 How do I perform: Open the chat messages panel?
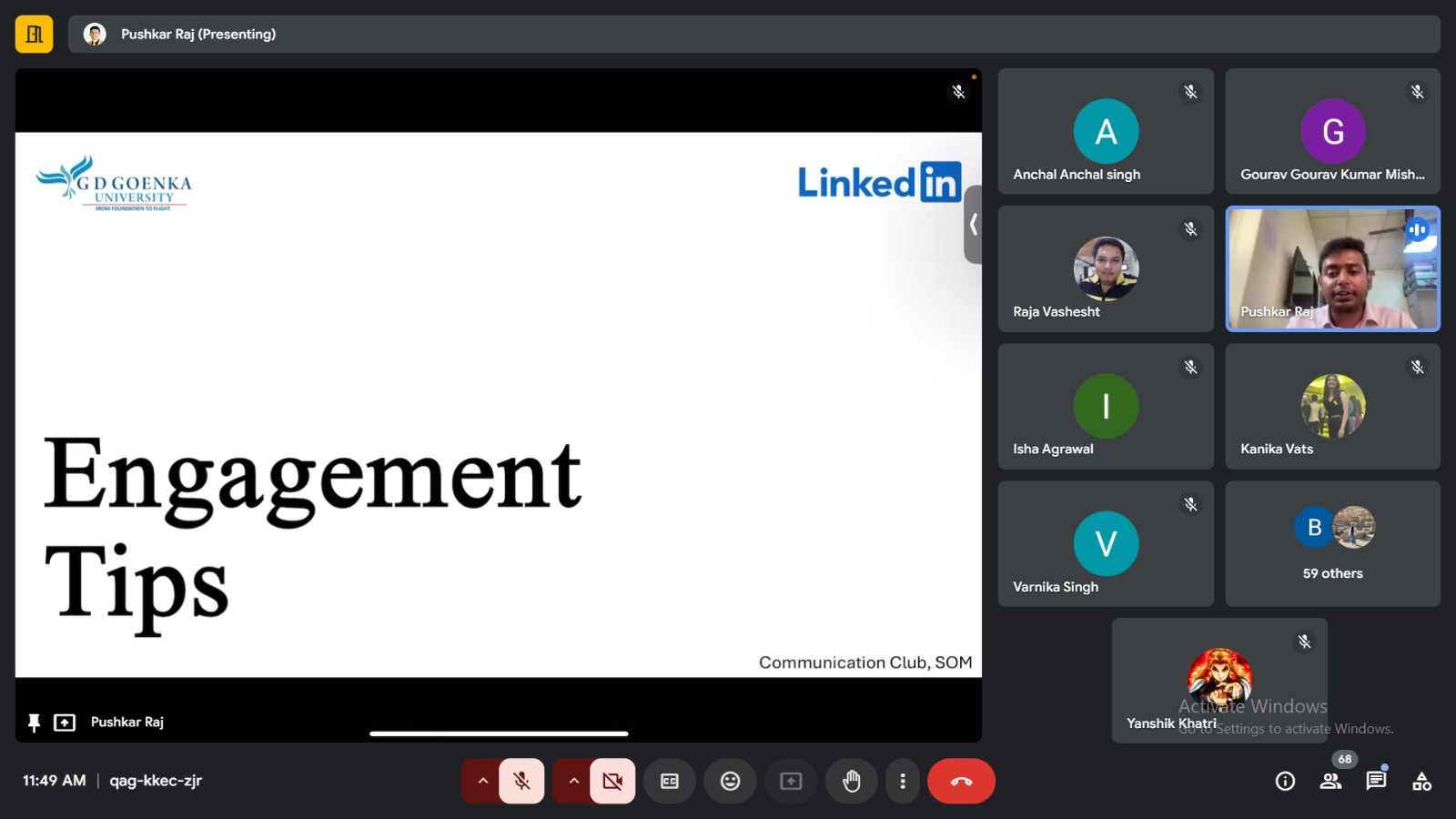pyautogui.click(x=1376, y=781)
